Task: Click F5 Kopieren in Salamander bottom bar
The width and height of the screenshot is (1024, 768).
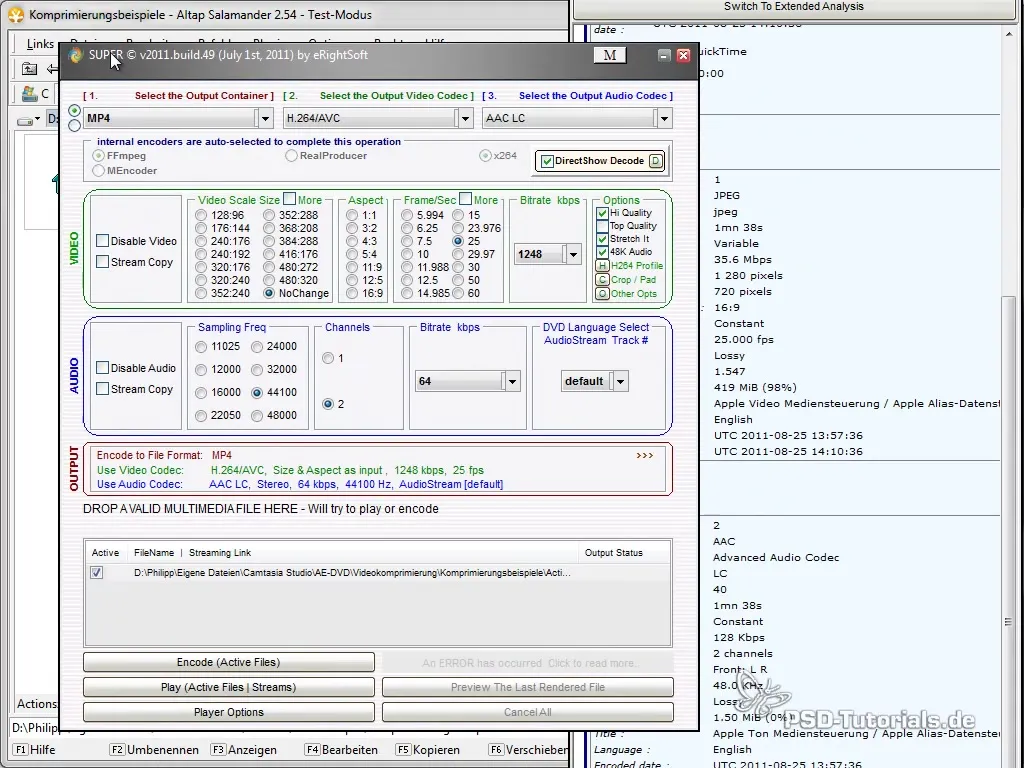Action: tap(428, 750)
